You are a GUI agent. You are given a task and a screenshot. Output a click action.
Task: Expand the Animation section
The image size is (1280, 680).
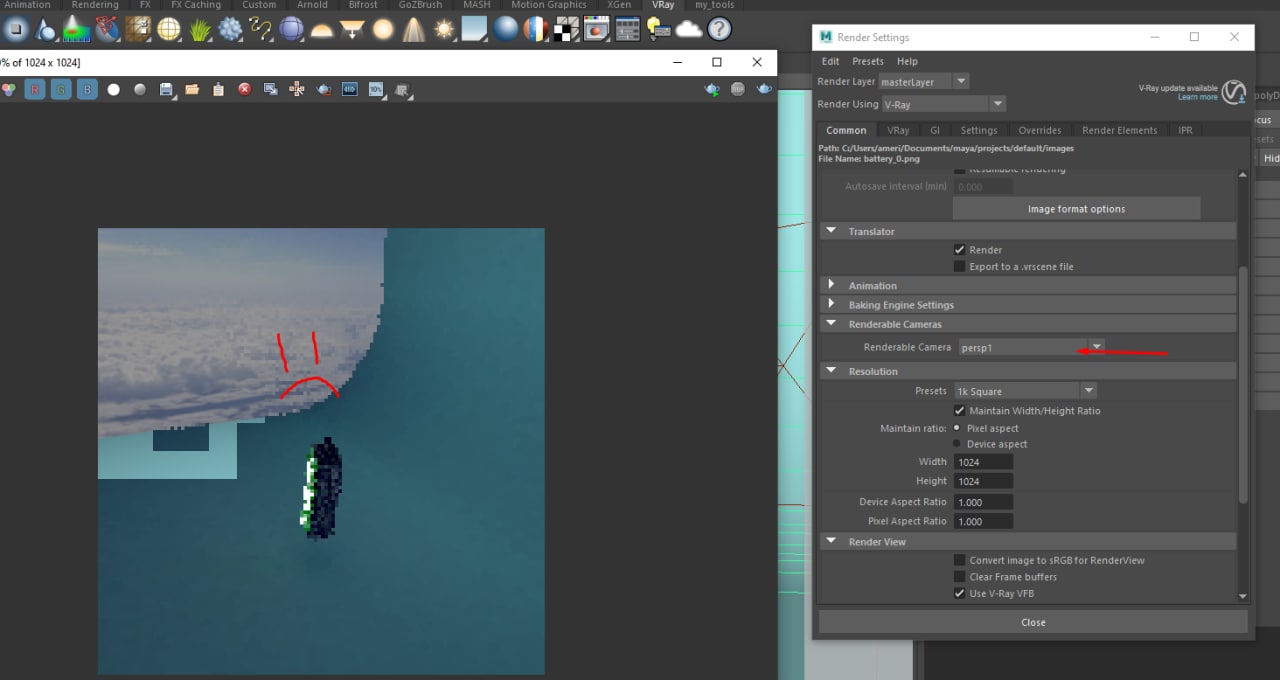(x=831, y=285)
